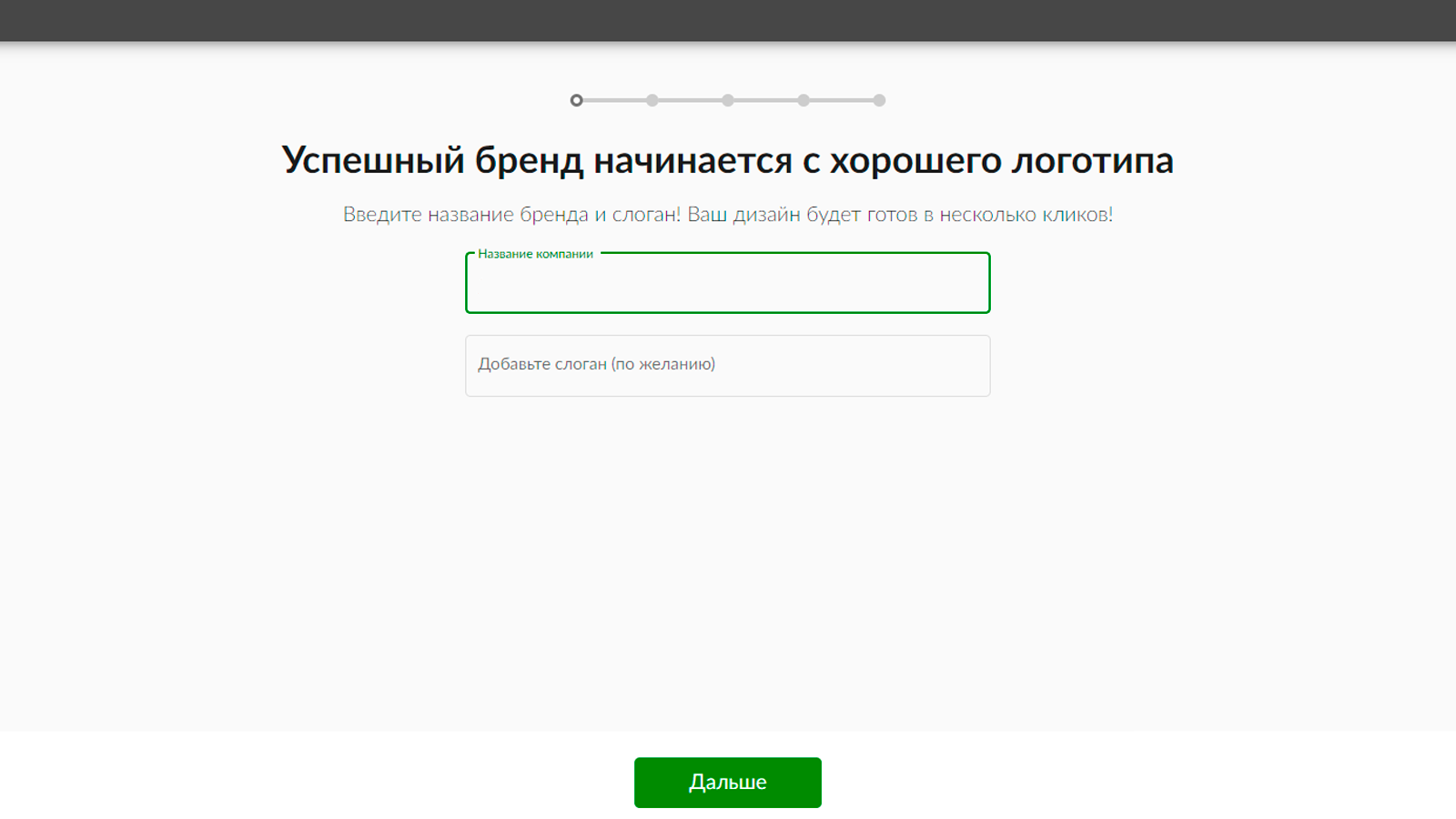Go to the third progress step dot
The height and width of the screenshot is (819, 1456).
click(728, 100)
